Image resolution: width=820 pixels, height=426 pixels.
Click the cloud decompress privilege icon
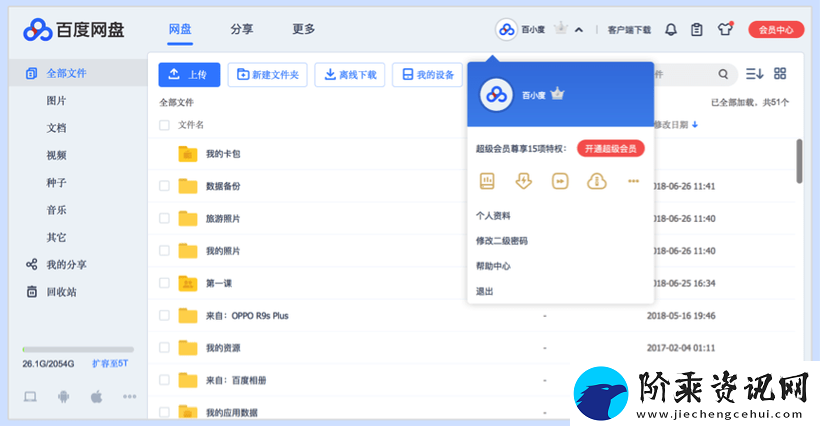(x=597, y=181)
